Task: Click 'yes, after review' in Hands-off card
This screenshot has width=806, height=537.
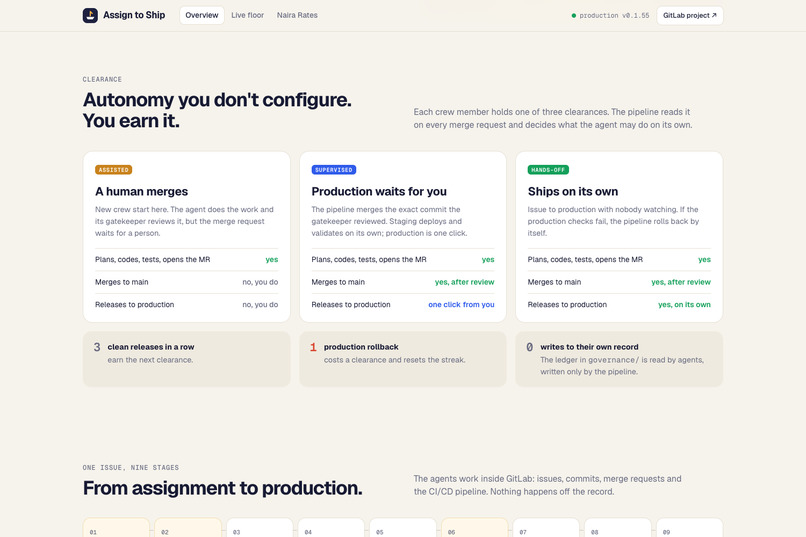Action: click(x=681, y=282)
